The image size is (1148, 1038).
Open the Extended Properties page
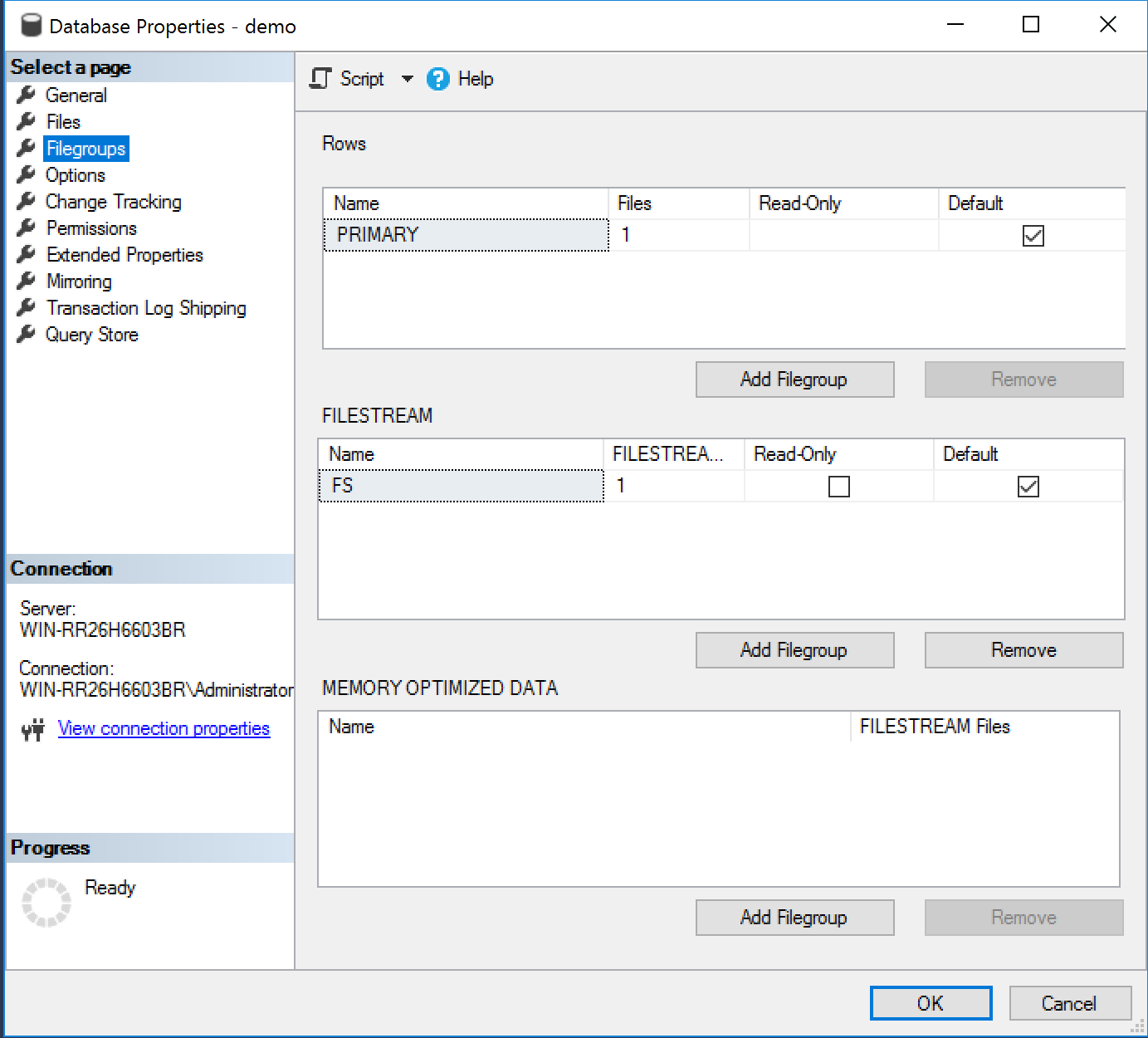(125, 255)
